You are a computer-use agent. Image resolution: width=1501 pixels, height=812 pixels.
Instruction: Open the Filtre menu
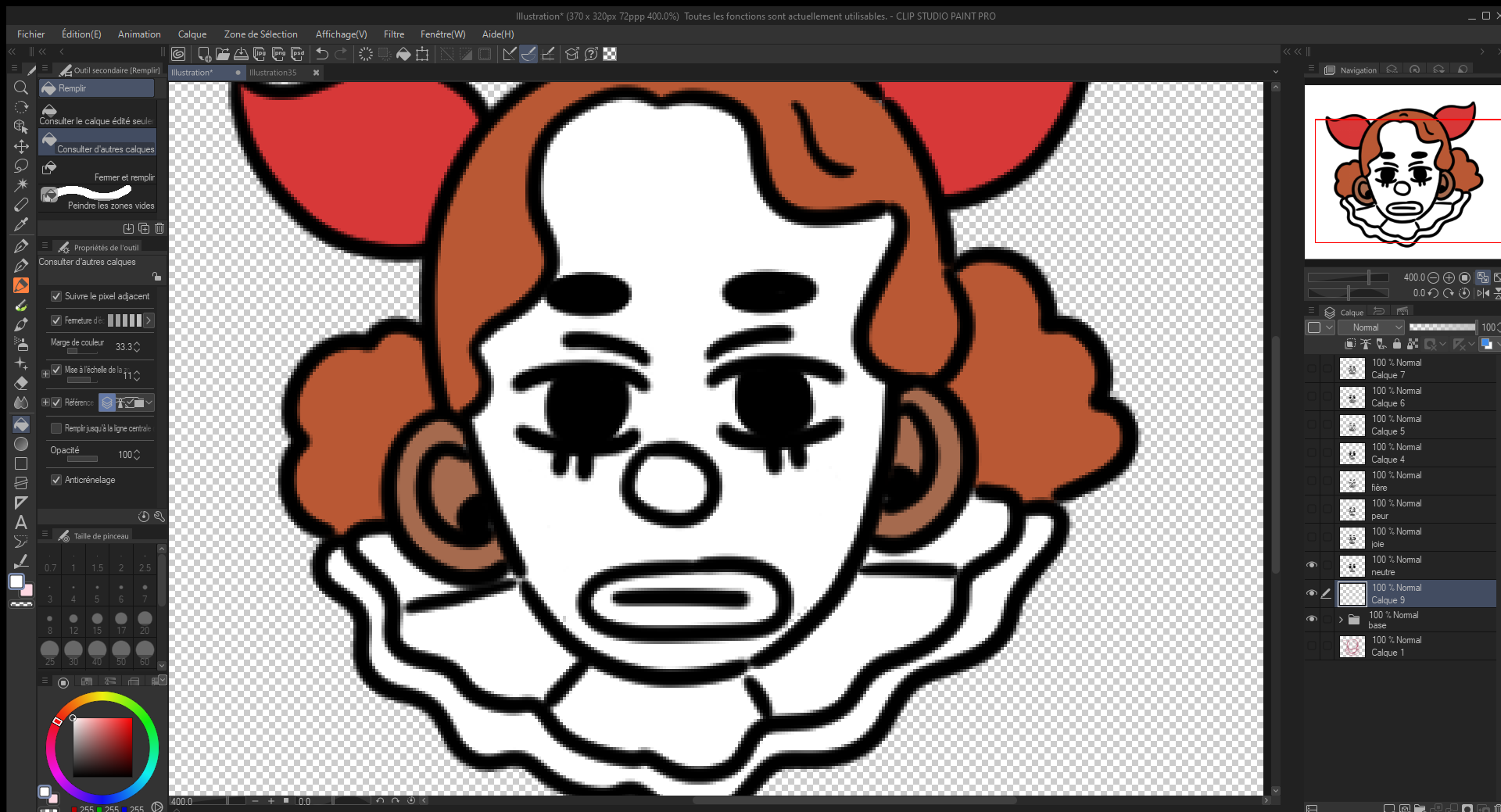tap(394, 34)
